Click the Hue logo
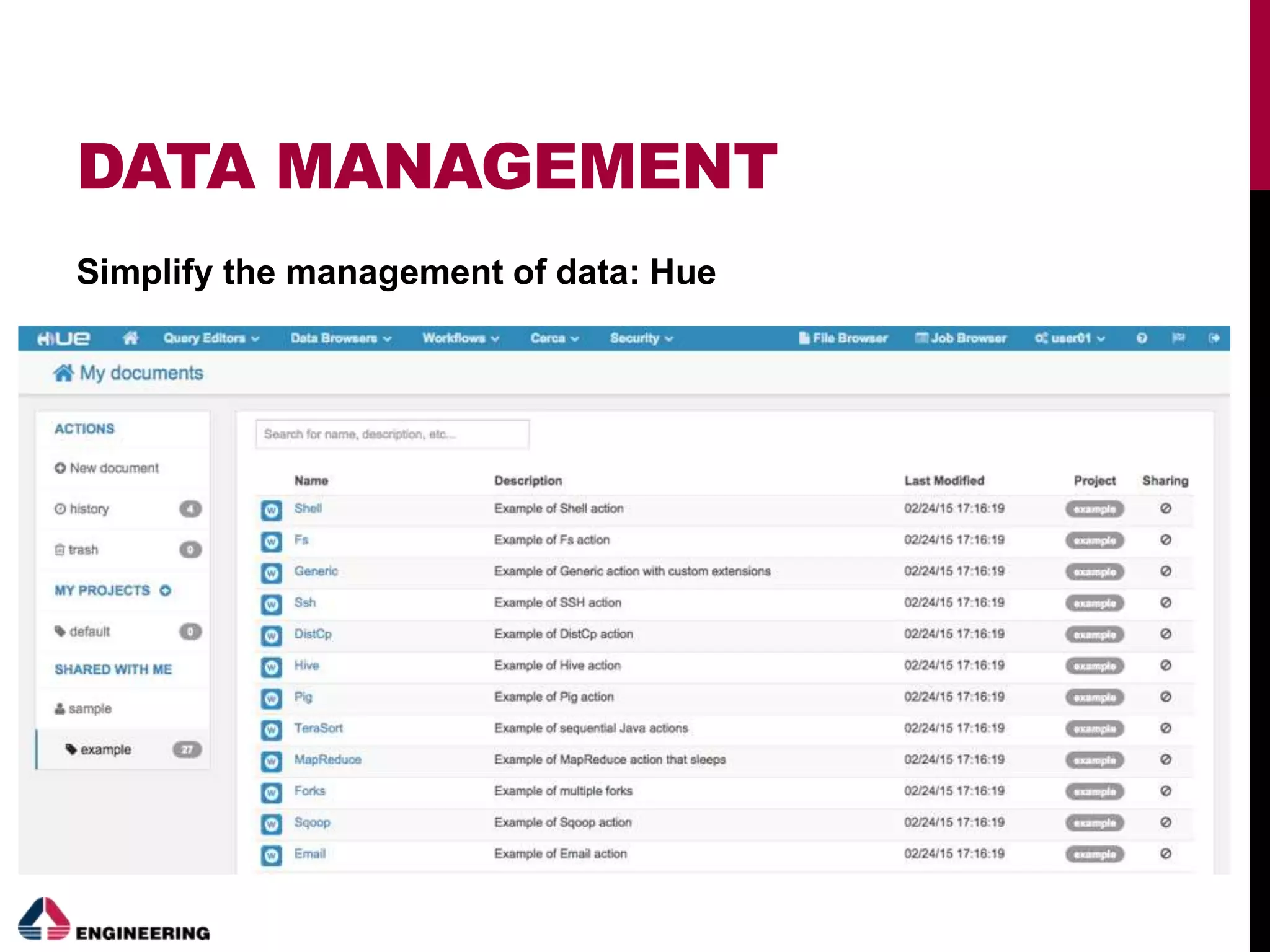This screenshot has width=1270, height=952. 64,338
